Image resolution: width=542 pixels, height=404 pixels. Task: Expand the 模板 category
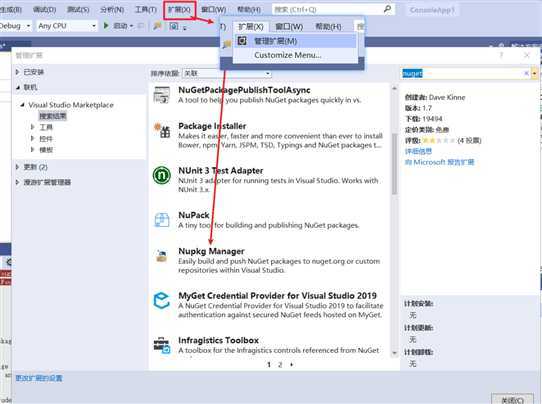pos(32,149)
